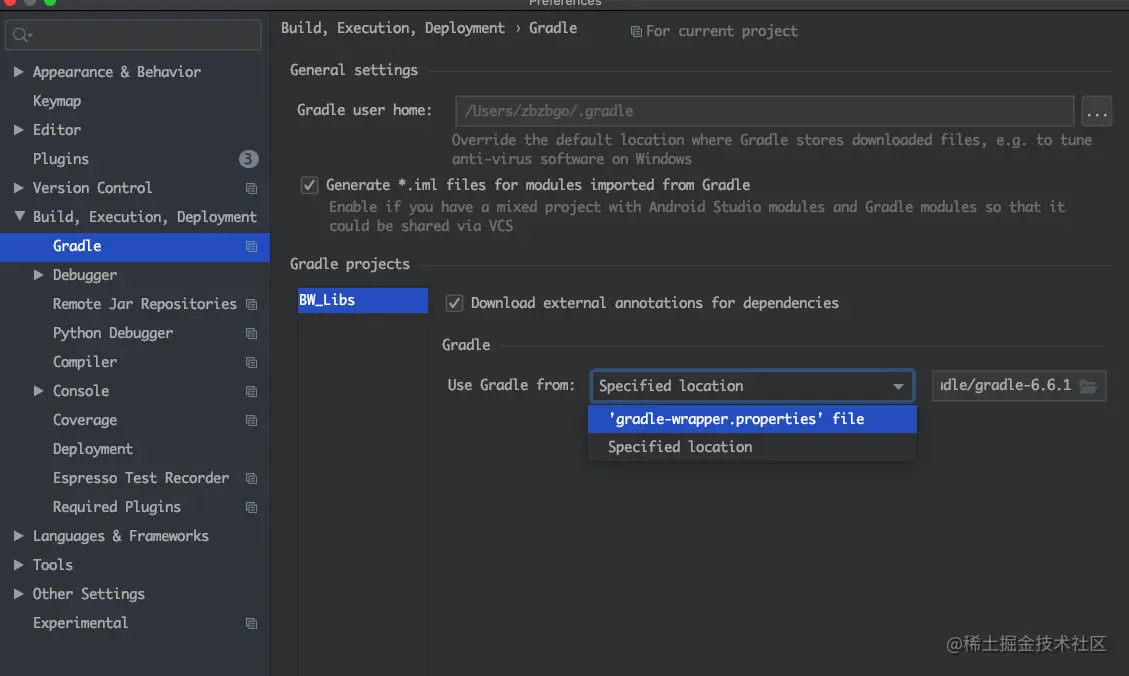Click the folder browse icon for Gradle path
The width and height of the screenshot is (1129, 676).
tap(1088, 386)
